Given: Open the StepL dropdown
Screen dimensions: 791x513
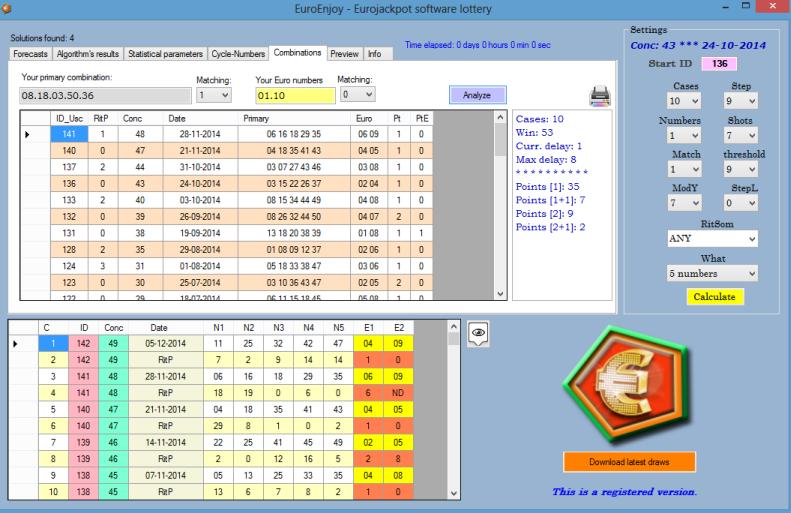Looking at the screenshot, I should (741, 203).
